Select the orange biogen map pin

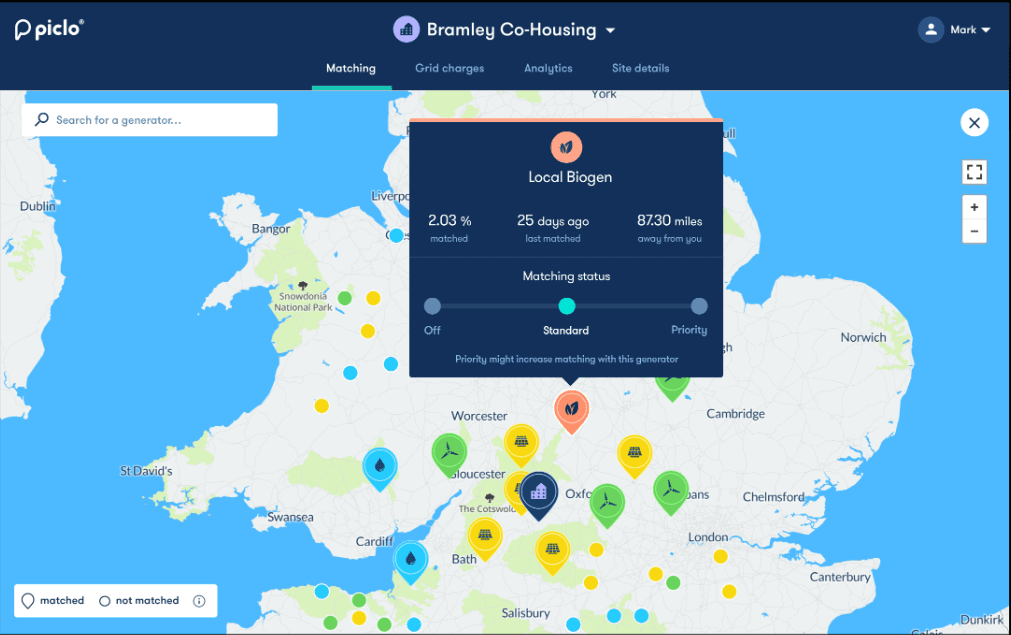(x=571, y=411)
